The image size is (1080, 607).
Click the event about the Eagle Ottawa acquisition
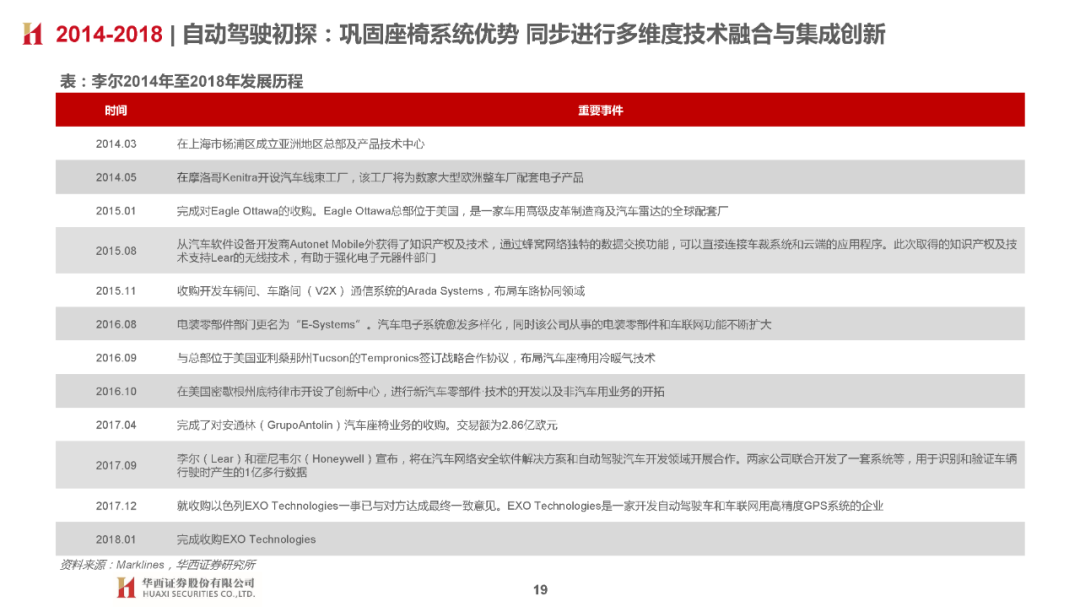(x=452, y=211)
